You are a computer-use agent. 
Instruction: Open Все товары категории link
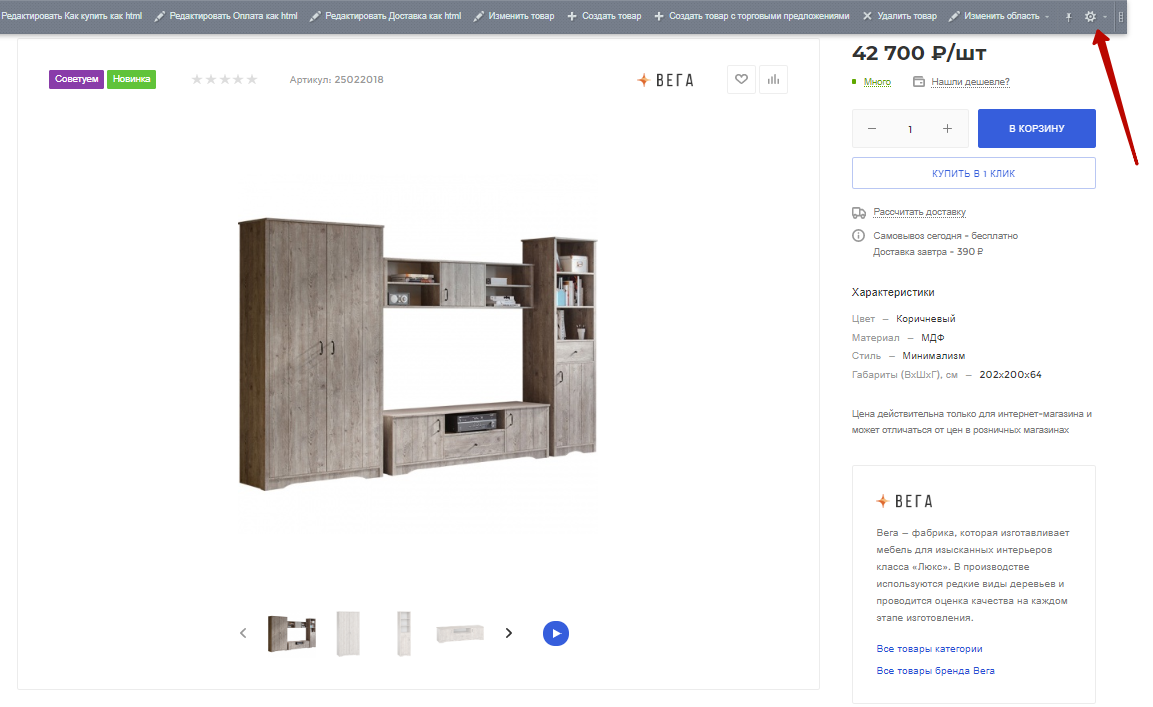(x=929, y=649)
